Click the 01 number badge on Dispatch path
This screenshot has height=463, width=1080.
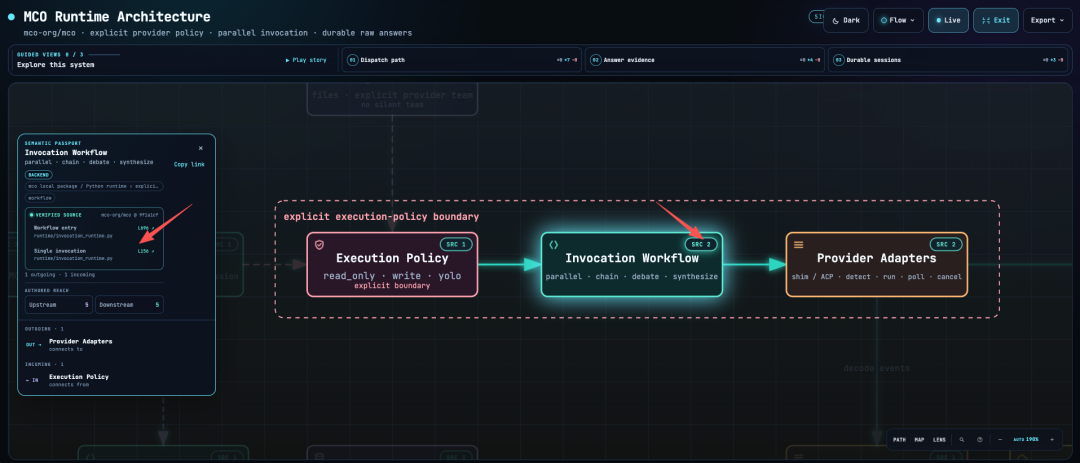[x=353, y=60]
